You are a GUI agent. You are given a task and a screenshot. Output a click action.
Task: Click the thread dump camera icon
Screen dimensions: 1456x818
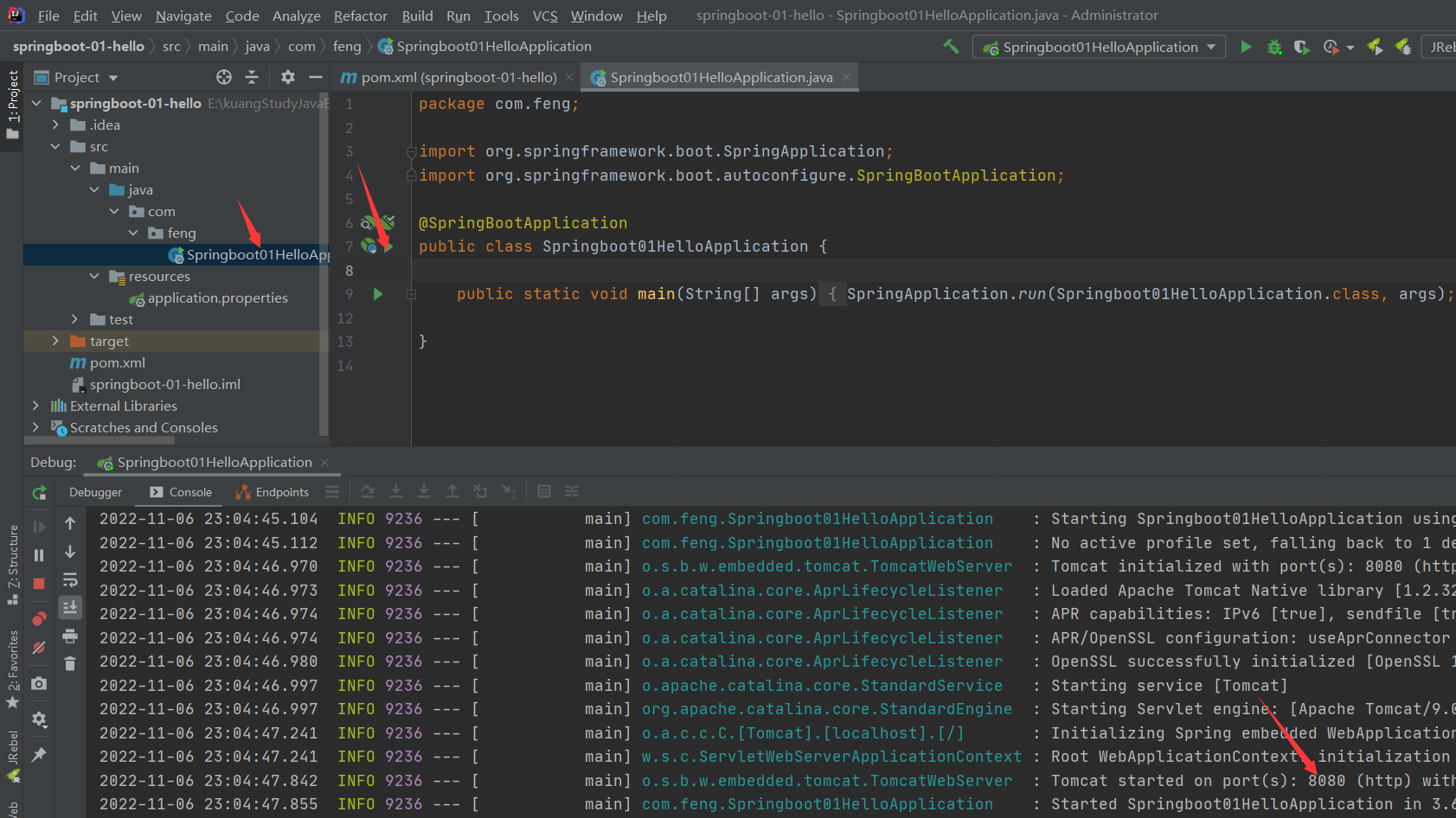tap(39, 683)
